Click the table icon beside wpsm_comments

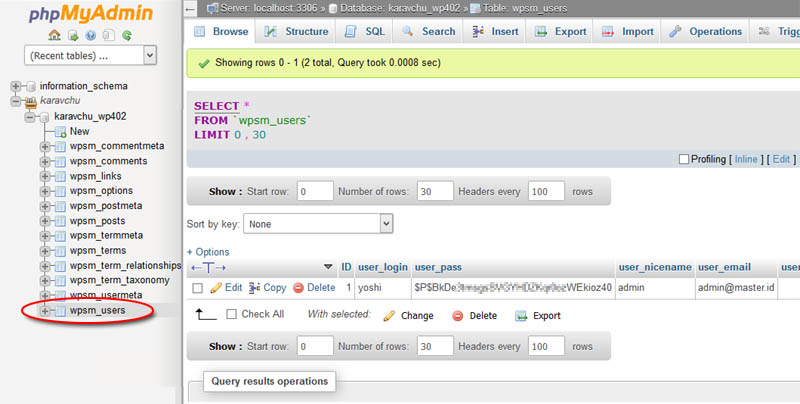[60, 162]
